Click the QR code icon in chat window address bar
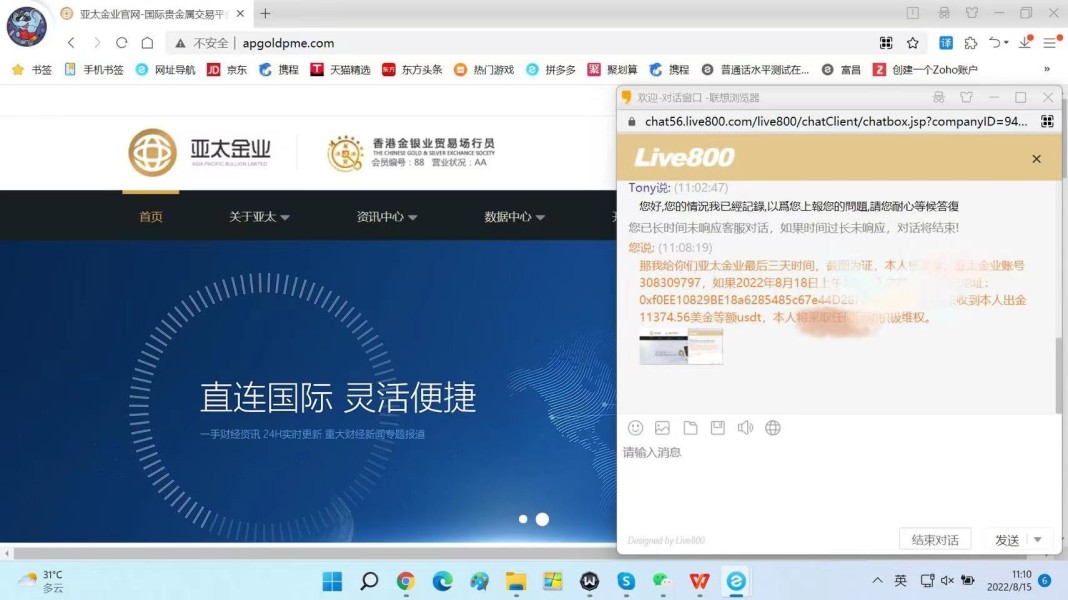The image size is (1068, 600). coord(1047,121)
